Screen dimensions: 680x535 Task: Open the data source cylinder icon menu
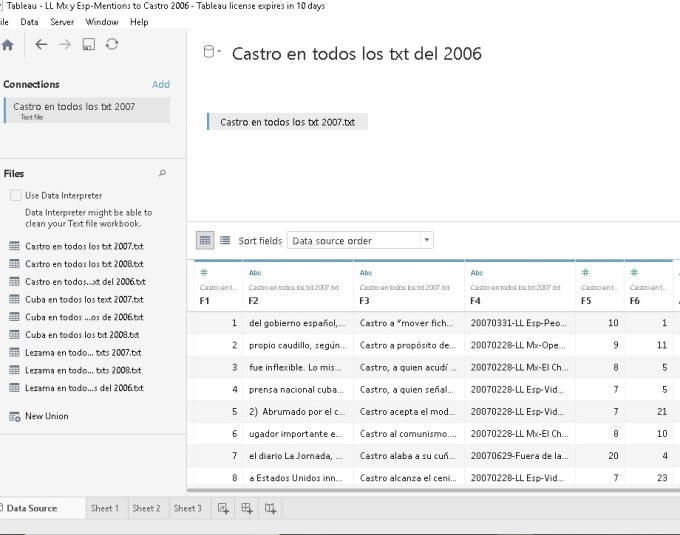point(212,52)
